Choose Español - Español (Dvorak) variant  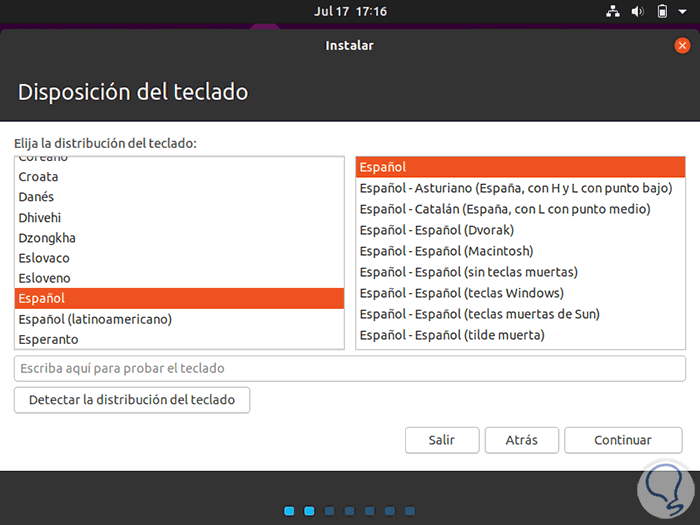coord(520,230)
